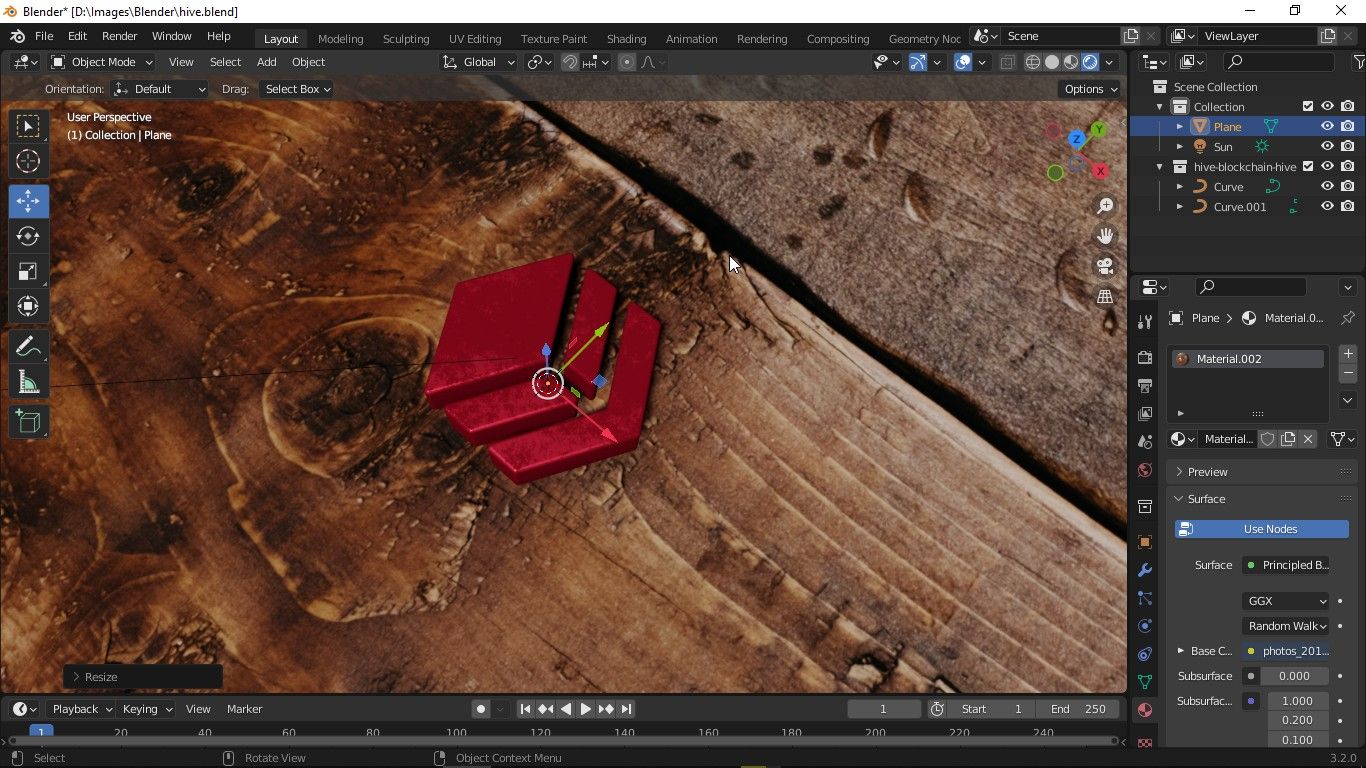This screenshot has height=768, width=1366.
Task: Open the GGX distribution dropdown
Action: coord(1286,601)
